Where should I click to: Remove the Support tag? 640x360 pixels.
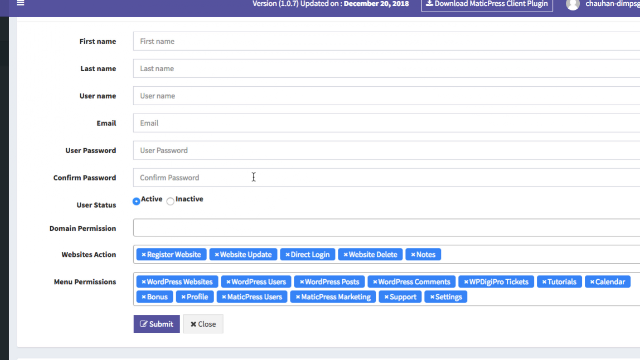(x=386, y=297)
